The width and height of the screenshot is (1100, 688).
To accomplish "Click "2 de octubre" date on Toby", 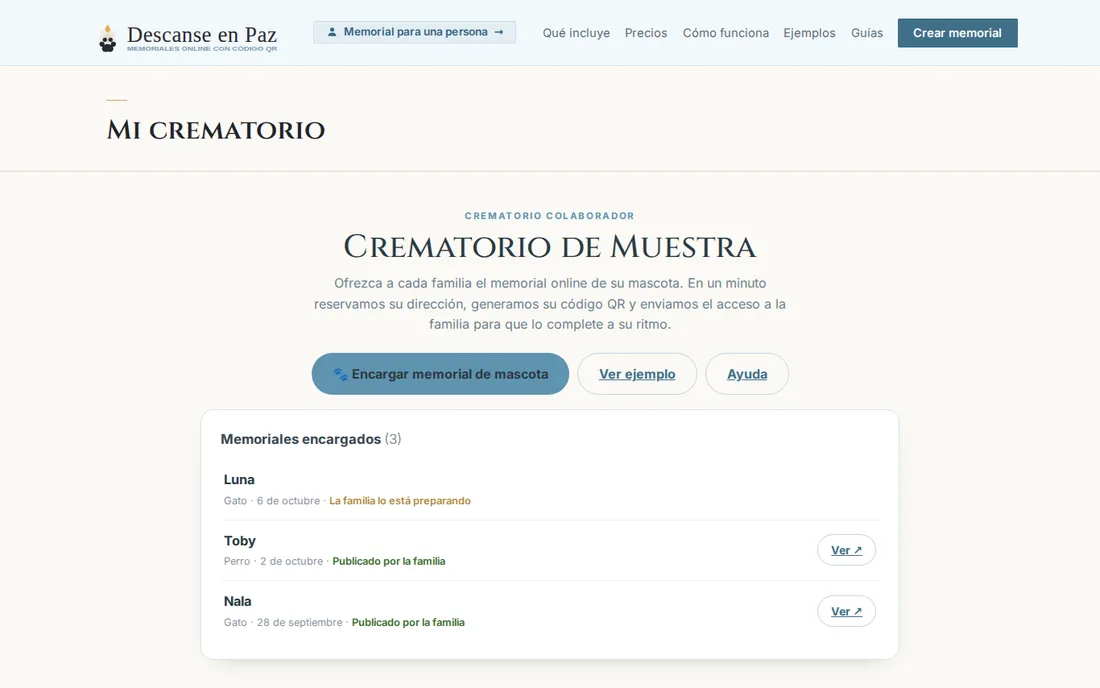I will pos(292,561).
